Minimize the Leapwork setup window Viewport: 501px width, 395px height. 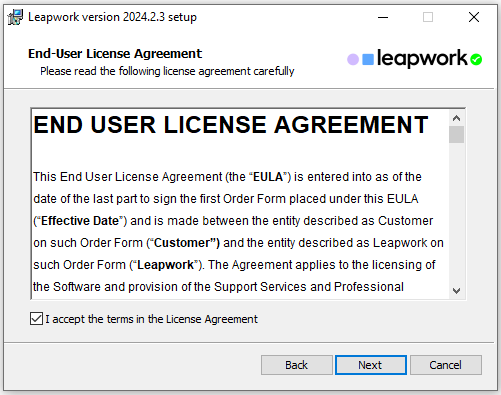[383, 17]
